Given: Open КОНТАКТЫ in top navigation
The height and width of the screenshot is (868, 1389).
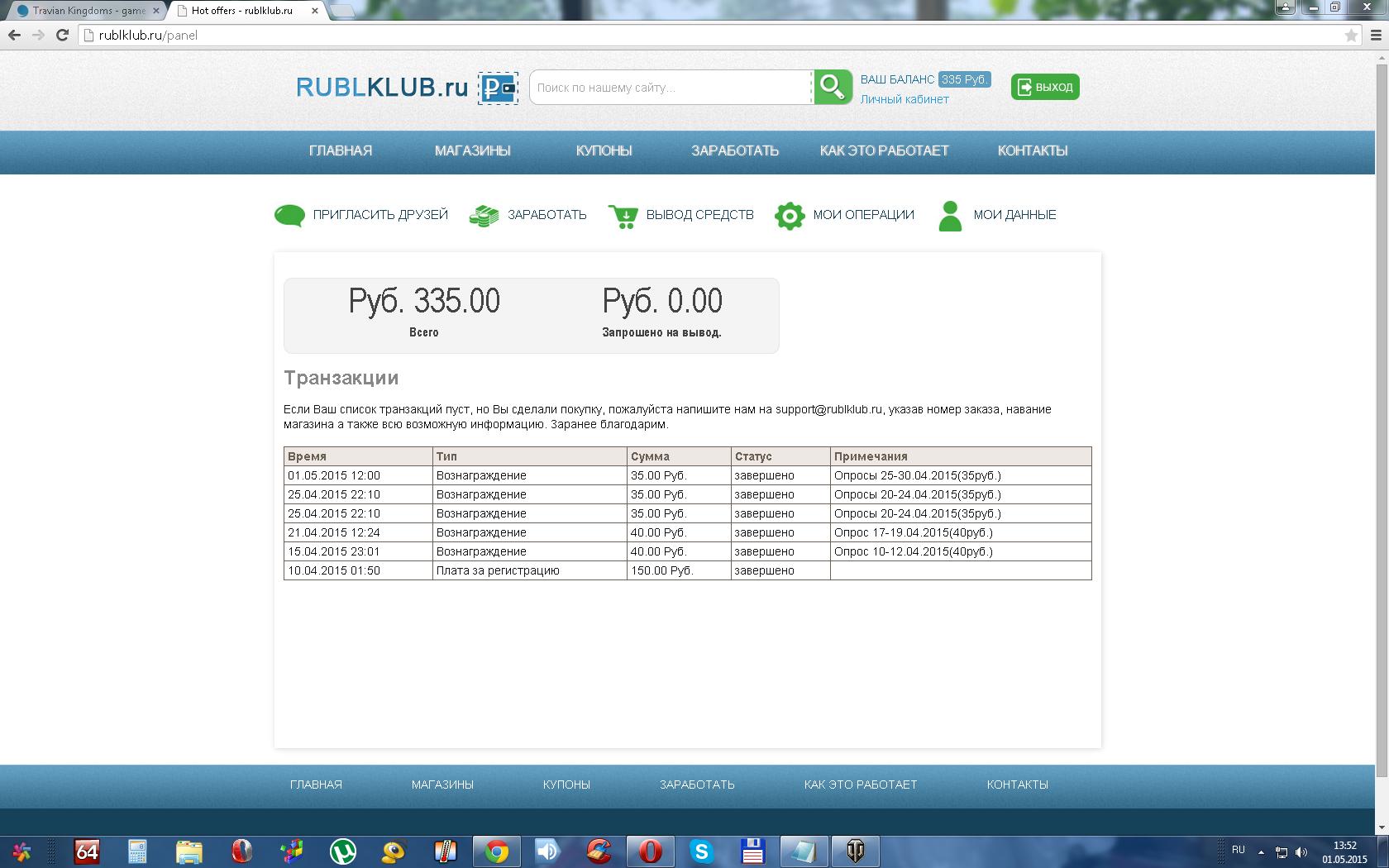Looking at the screenshot, I should 1033,150.
